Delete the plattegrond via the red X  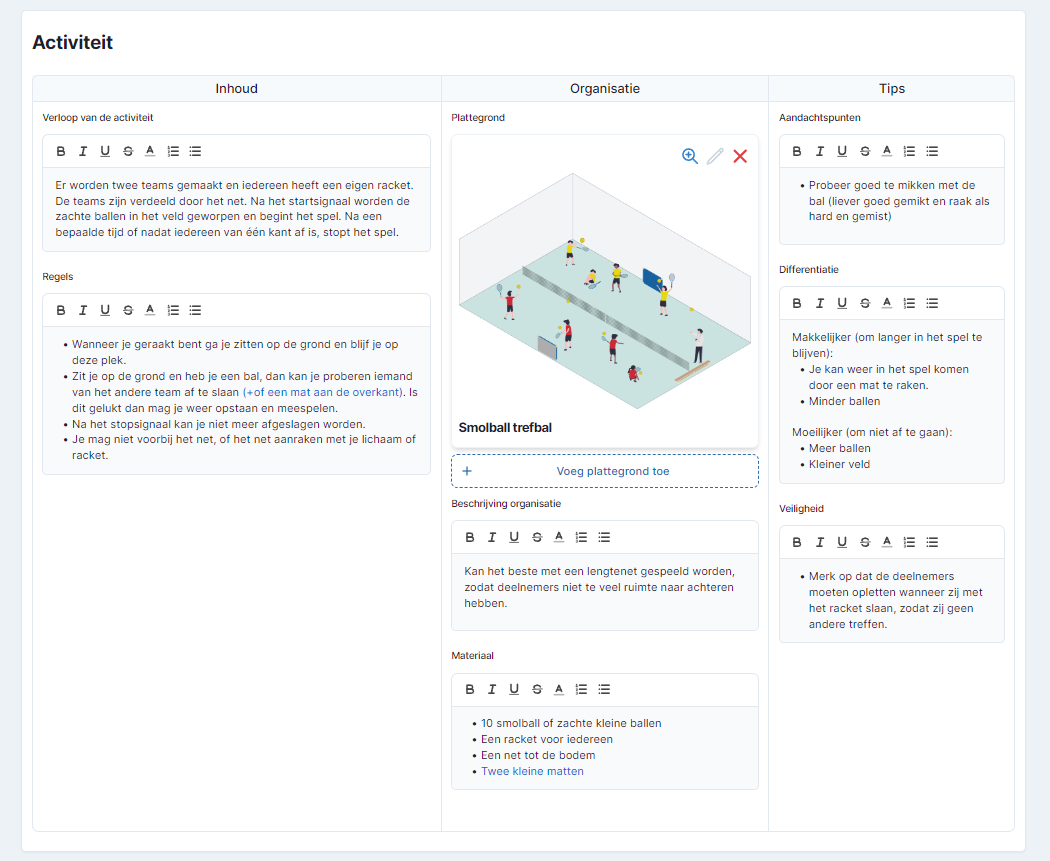(740, 156)
